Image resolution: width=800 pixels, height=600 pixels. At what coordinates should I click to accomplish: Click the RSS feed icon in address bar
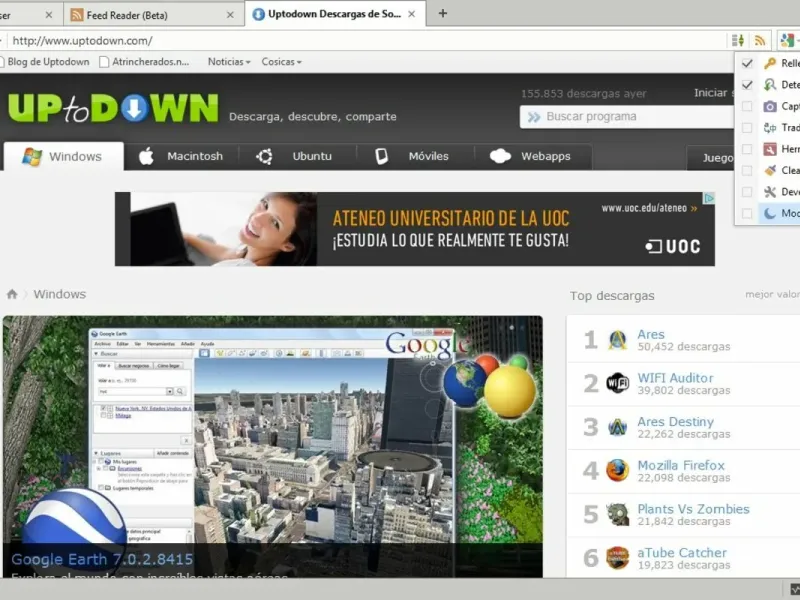click(760, 40)
